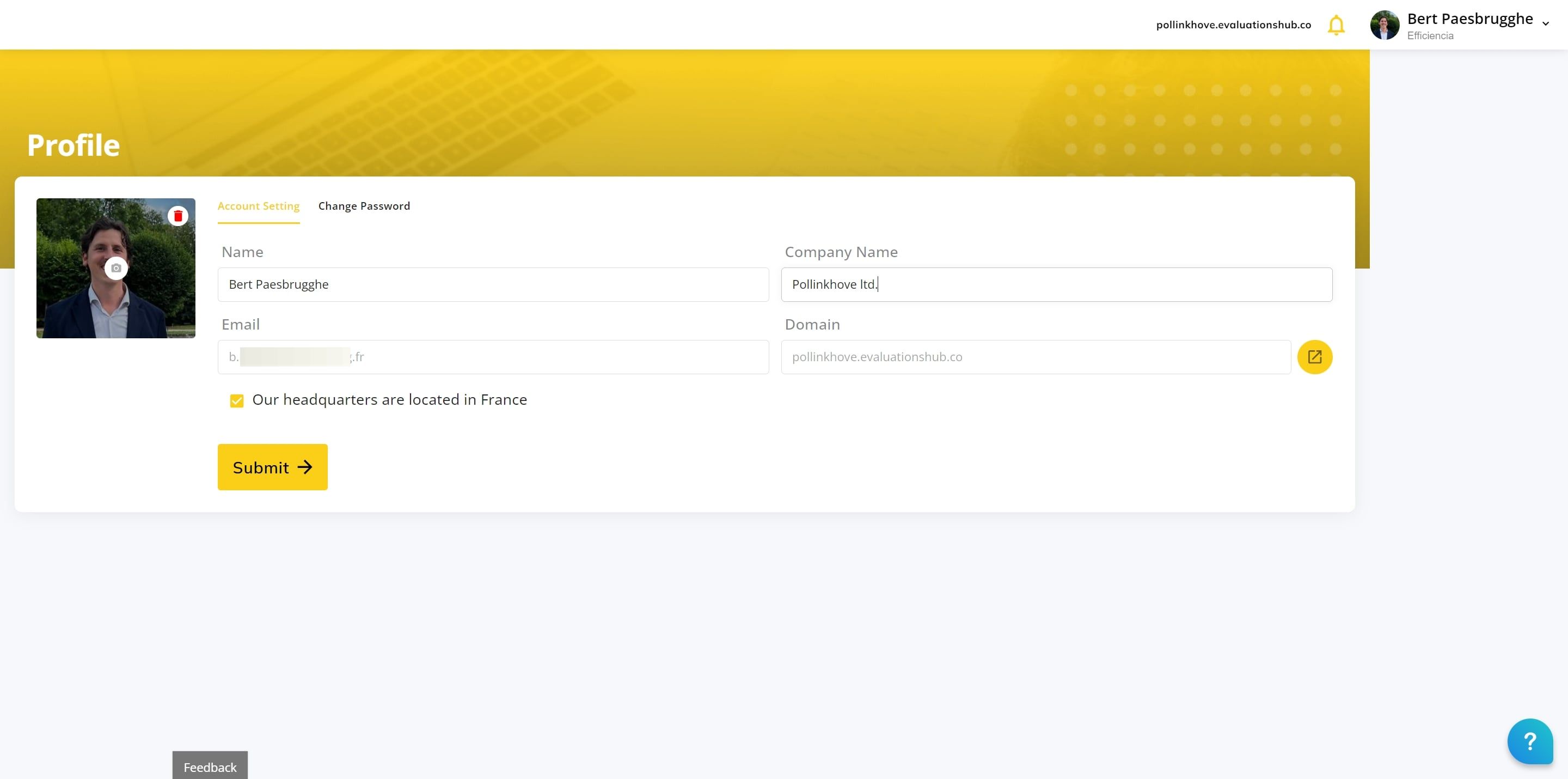
Task: Expand the Bert Paesbrugghe account dropdown arrow
Action: coord(1545,24)
